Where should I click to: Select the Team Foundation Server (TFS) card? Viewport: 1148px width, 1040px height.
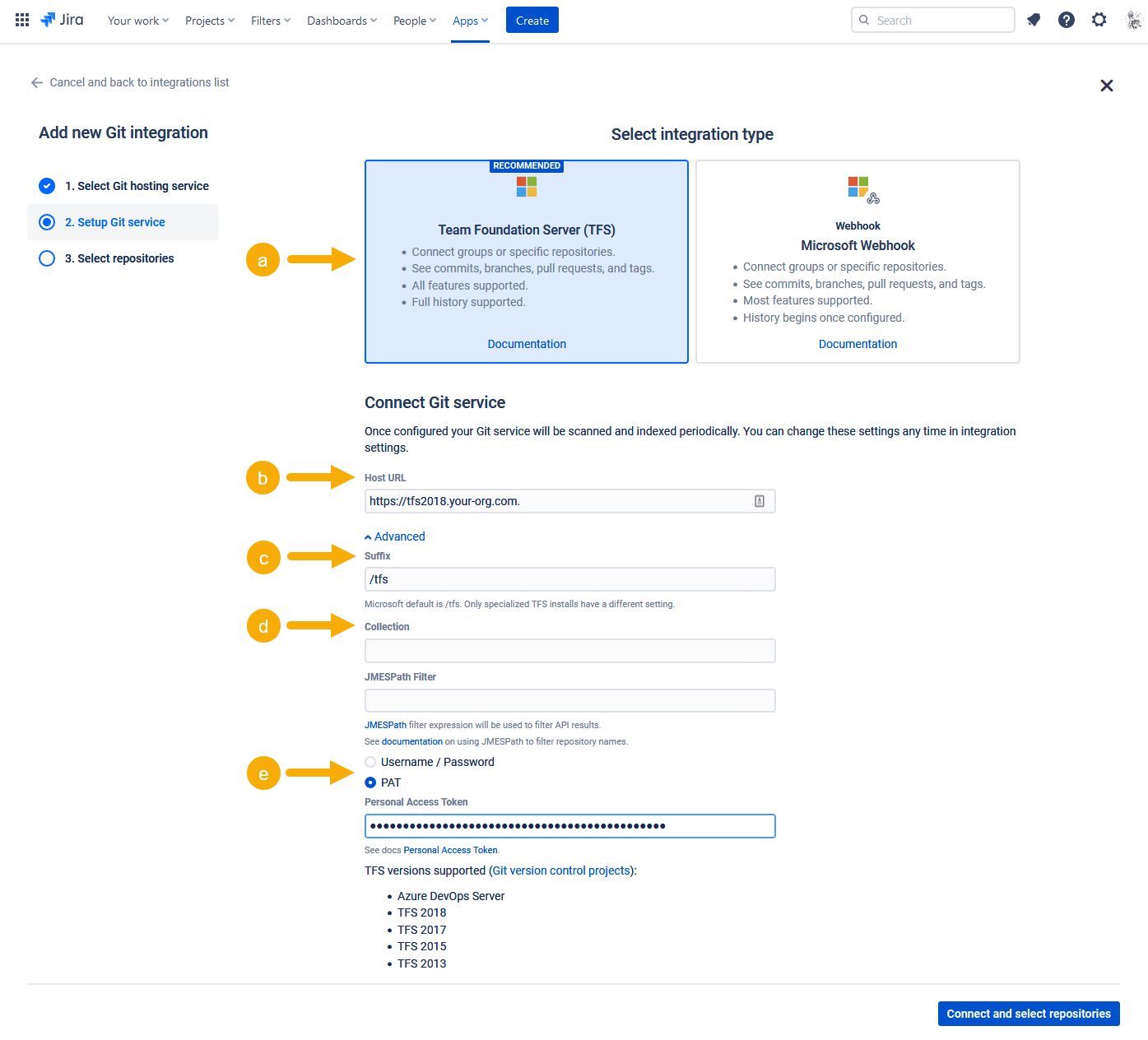coord(527,262)
